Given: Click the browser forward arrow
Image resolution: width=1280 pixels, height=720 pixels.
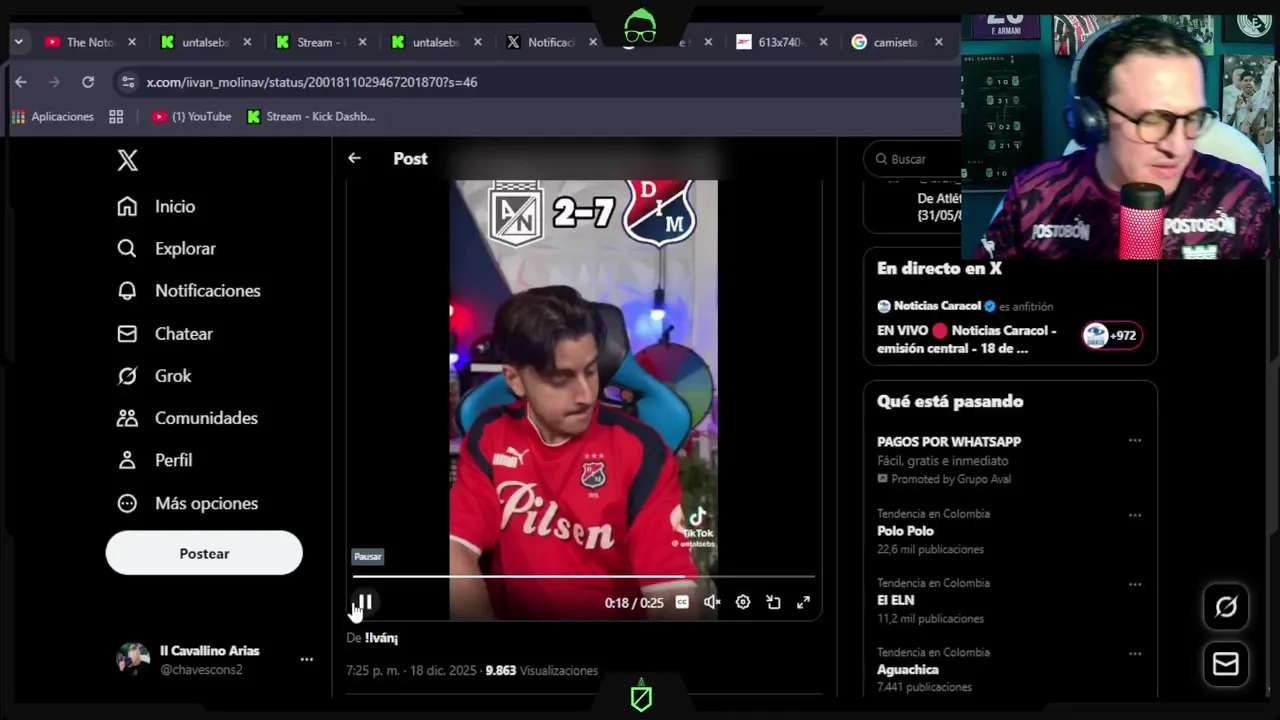Looking at the screenshot, I should pos(54,82).
